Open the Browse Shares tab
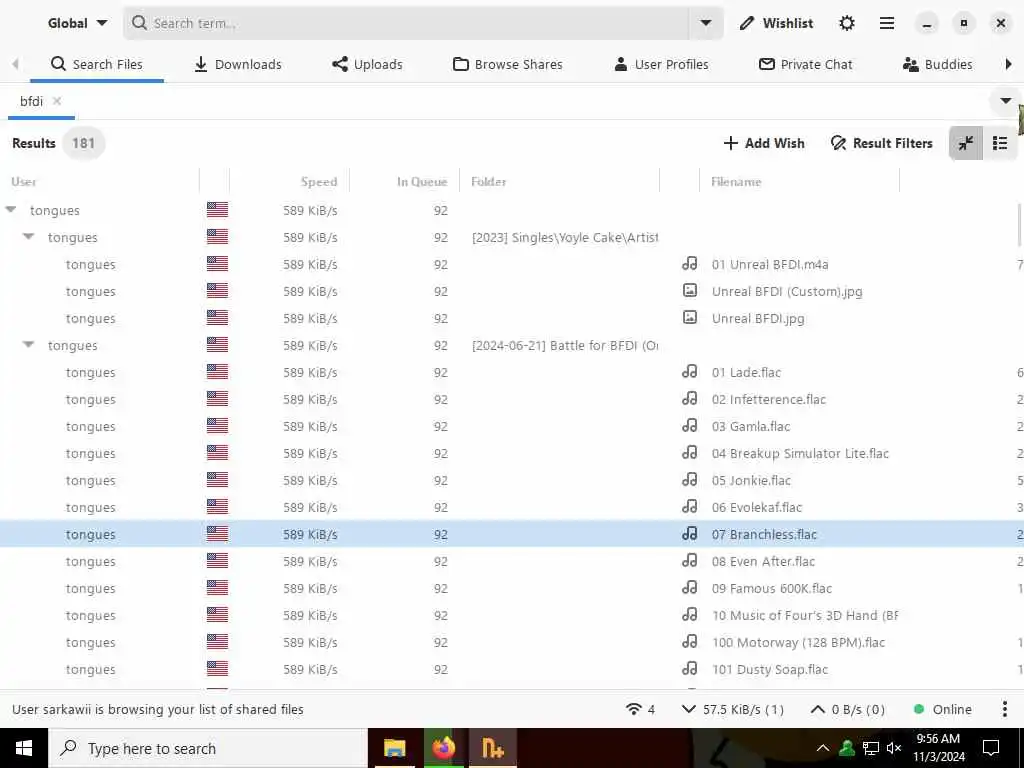This screenshot has height=768, width=1024. point(507,65)
